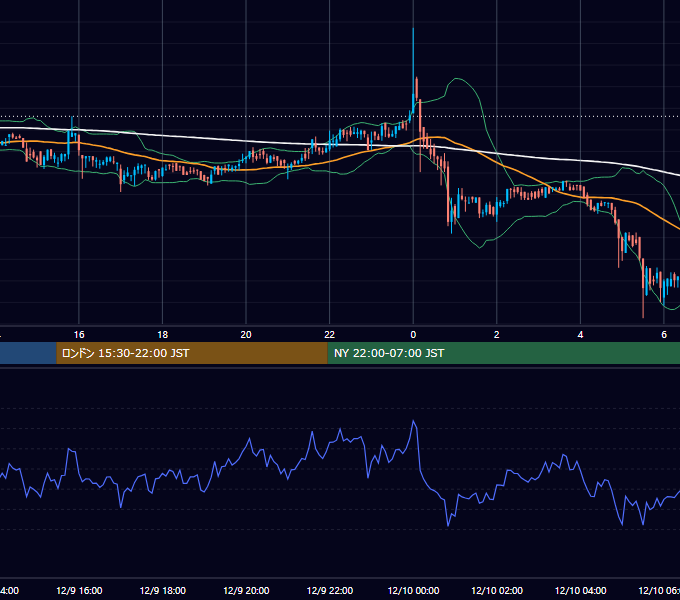The height and width of the screenshot is (600, 680).
Task: Click the 16 hour label on price chart axis
Action: (x=79, y=335)
